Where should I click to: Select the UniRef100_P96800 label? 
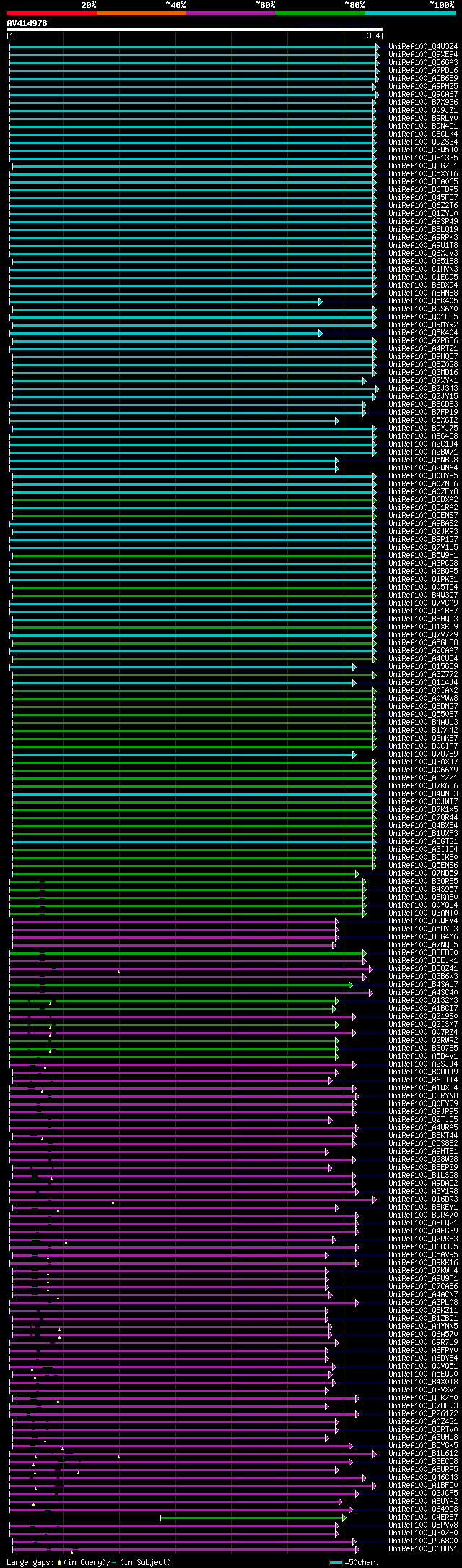(423, 1541)
